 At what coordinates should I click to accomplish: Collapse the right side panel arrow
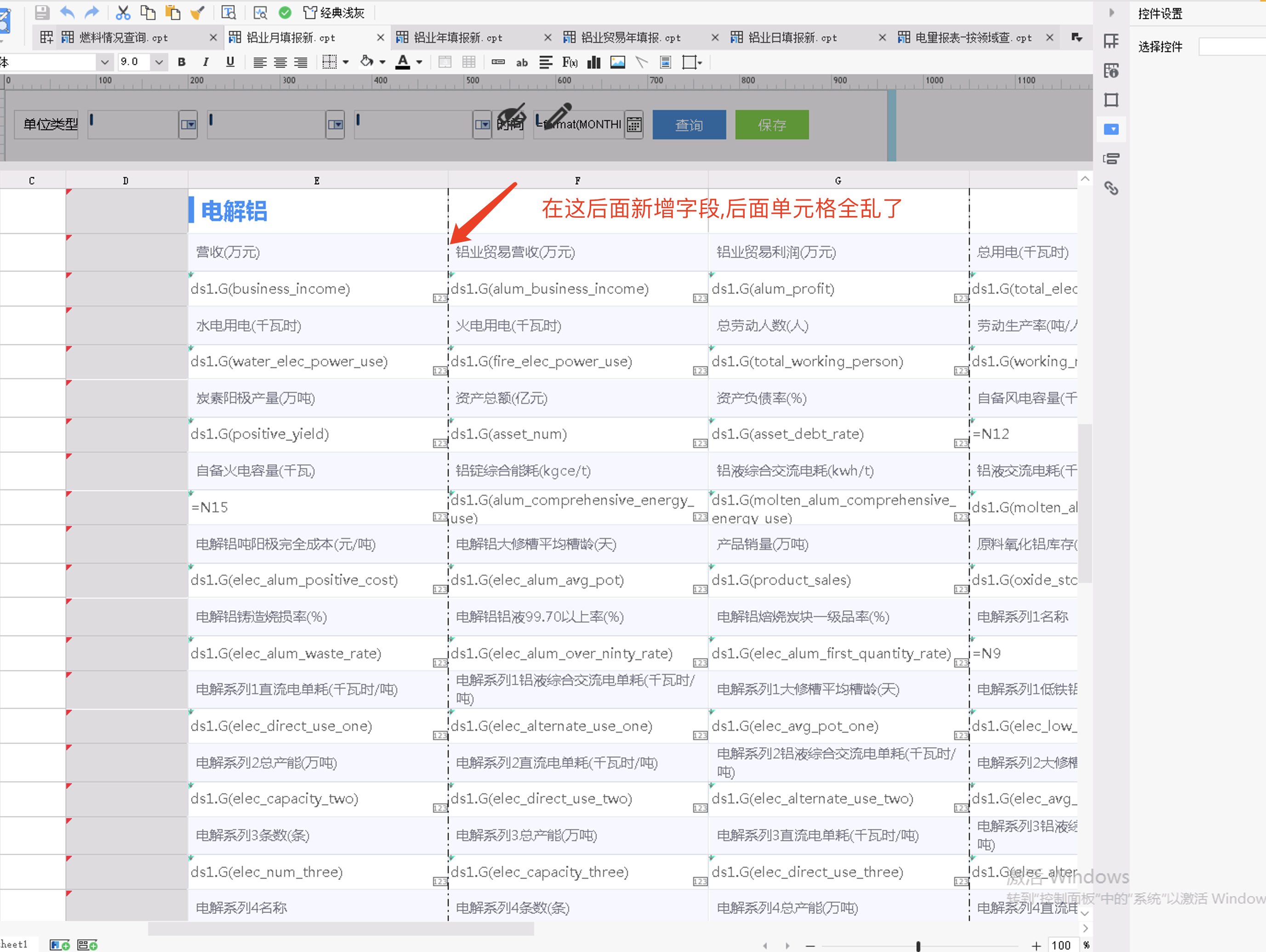pos(1112,12)
